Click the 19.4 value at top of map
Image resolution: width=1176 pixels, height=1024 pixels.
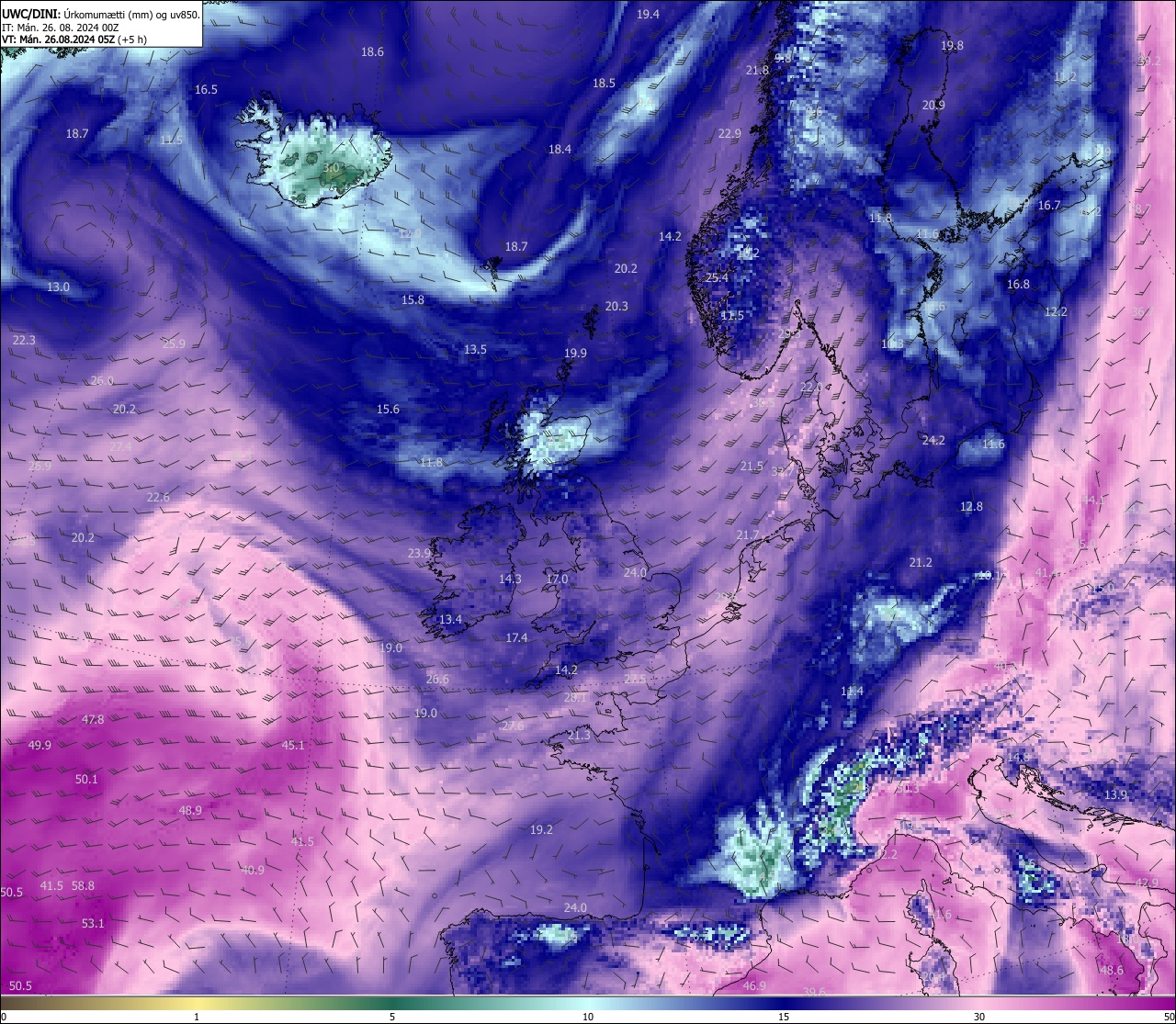(x=649, y=14)
